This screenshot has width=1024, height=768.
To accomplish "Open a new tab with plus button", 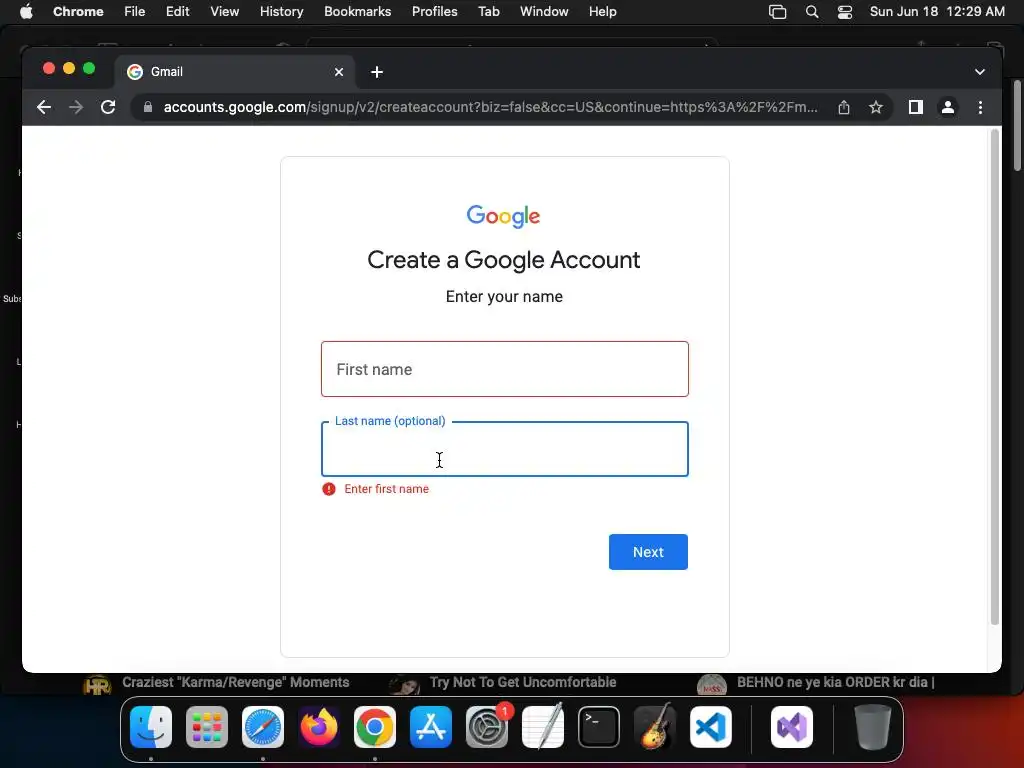I will 377,72.
